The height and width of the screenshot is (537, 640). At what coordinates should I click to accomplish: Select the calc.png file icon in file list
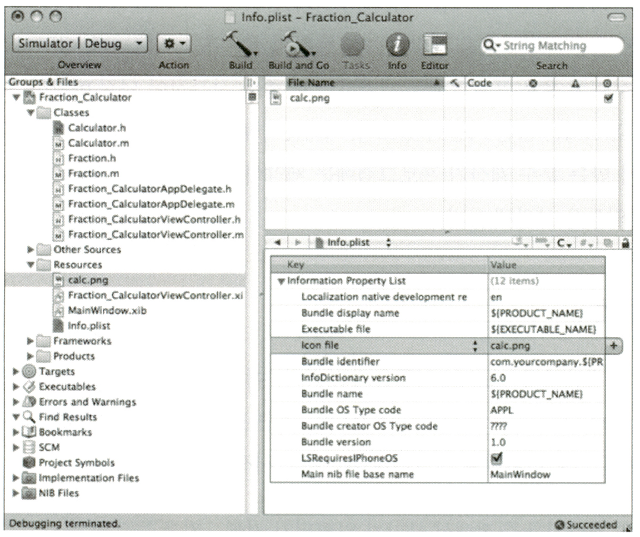coord(277,98)
